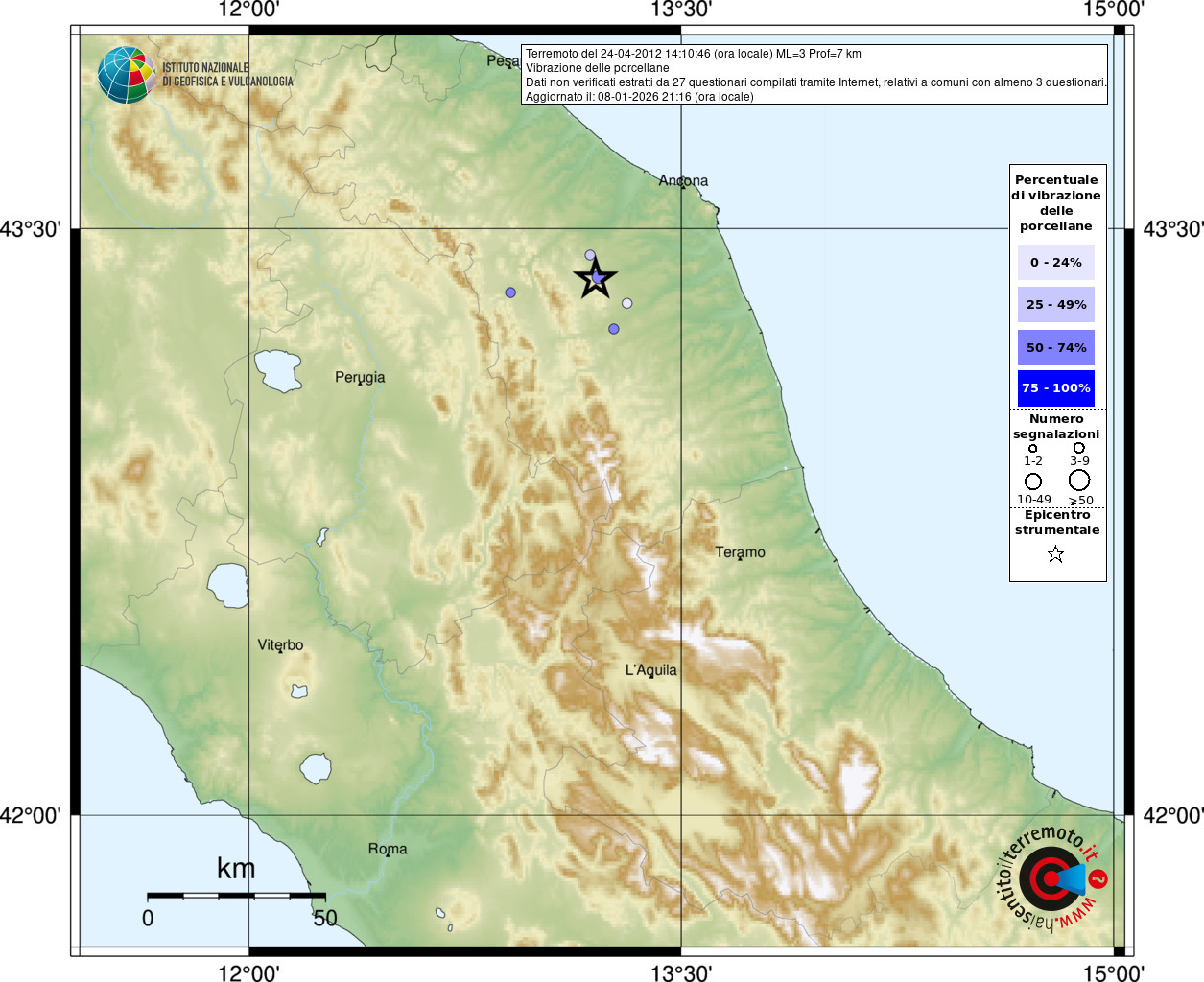Image resolution: width=1204 pixels, height=982 pixels.
Task: Click the bottom 15°00' longitude label
Action: (1114, 972)
